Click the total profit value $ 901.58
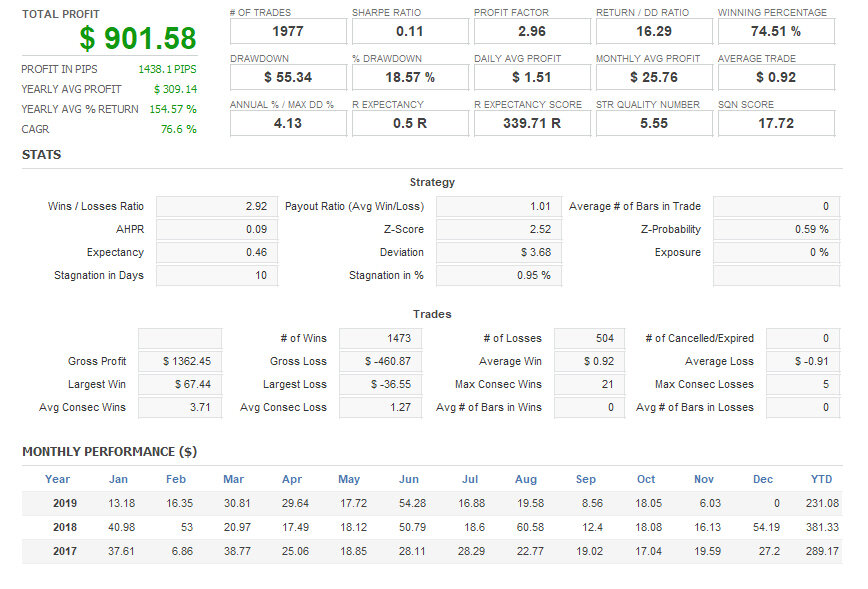 point(137,38)
